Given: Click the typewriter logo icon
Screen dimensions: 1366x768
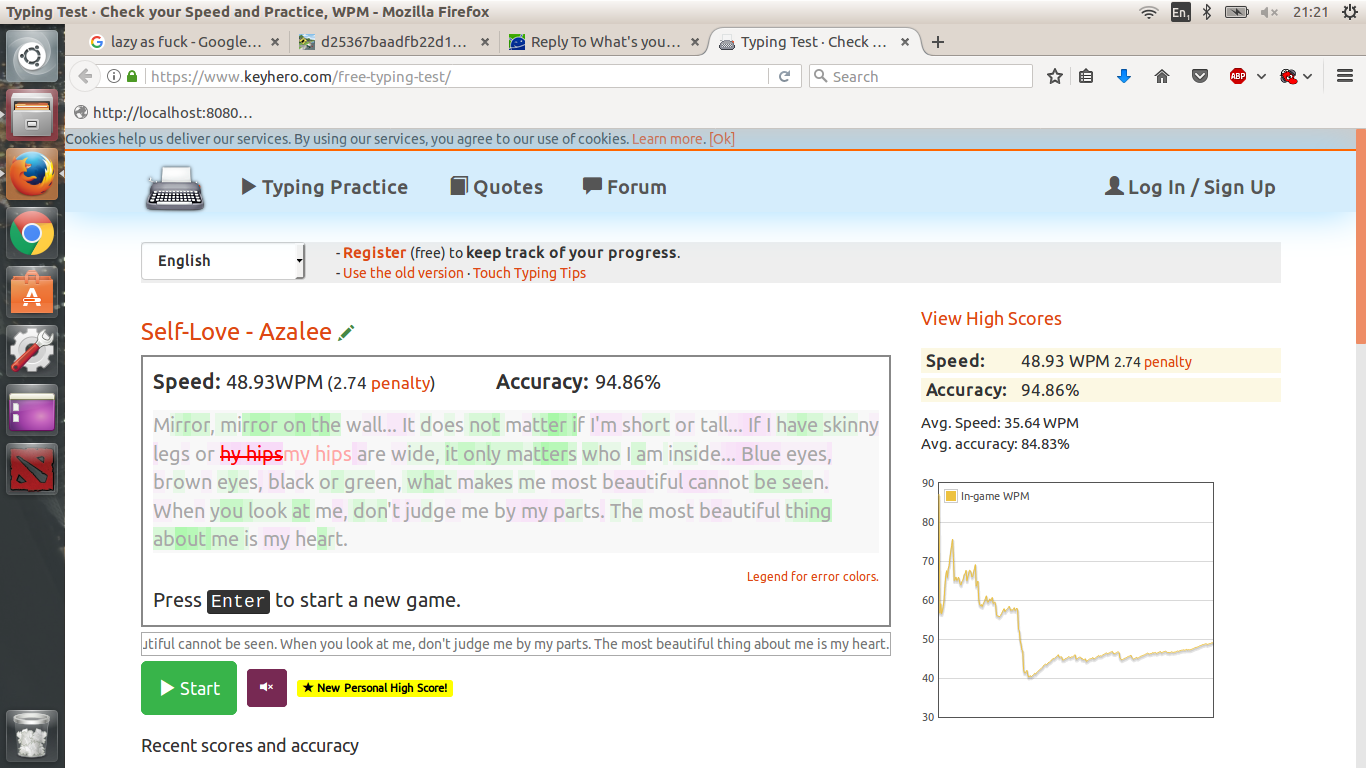Looking at the screenshot, I should point(175,188).
